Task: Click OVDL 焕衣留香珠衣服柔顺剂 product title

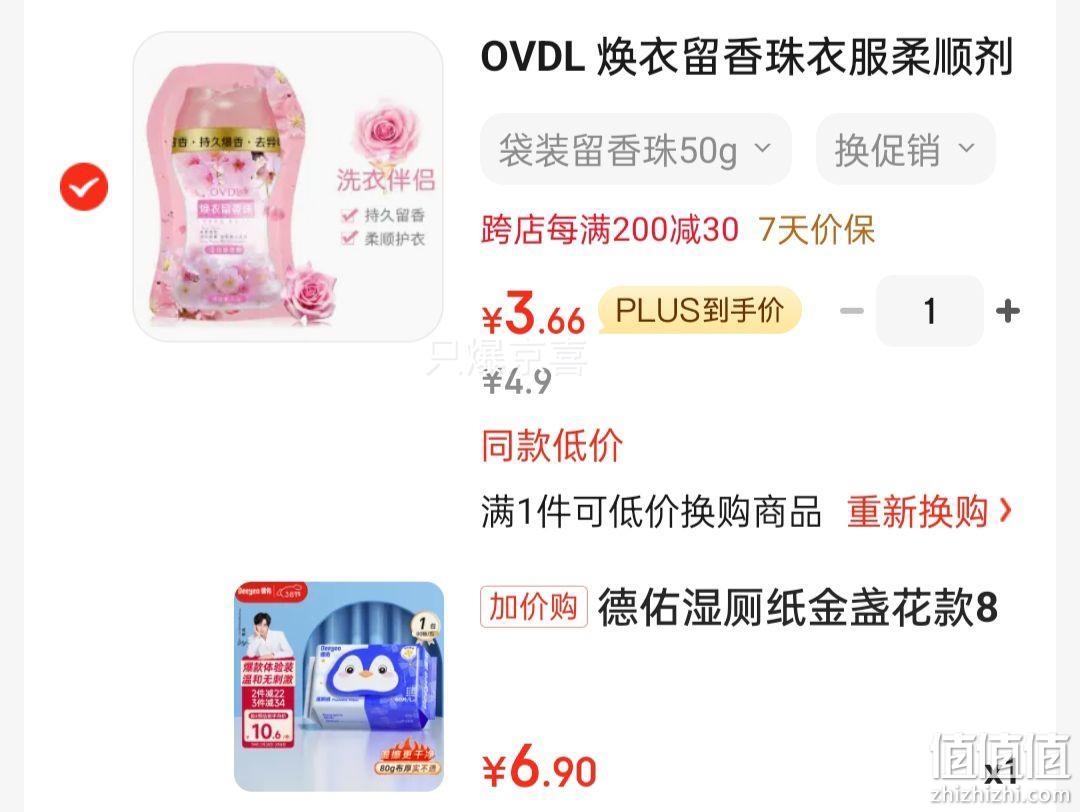Action: point(747,56)
